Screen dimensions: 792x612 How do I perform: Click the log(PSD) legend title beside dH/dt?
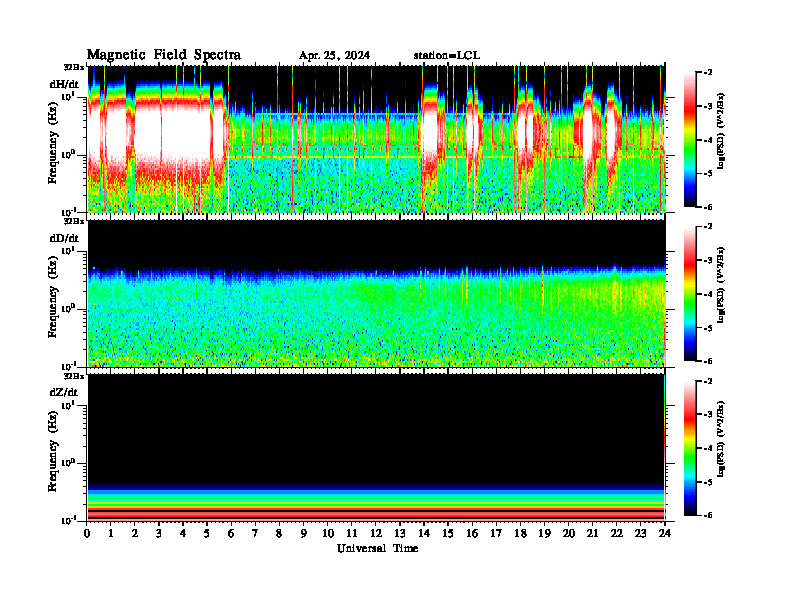[x=721, y=131]
